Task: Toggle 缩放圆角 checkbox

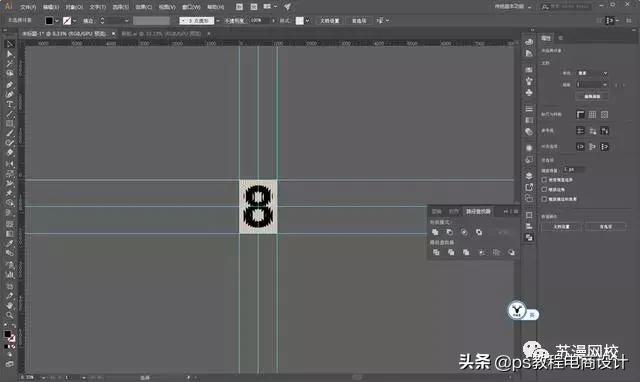Action: pos(544,189)
